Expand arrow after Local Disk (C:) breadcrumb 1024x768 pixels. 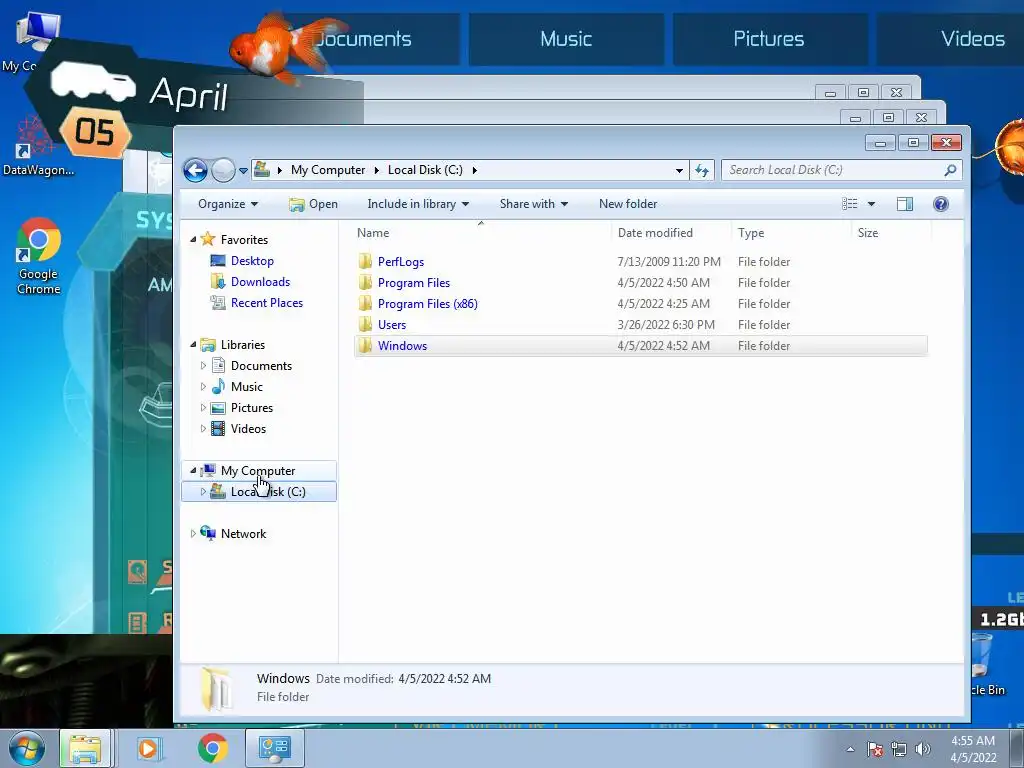click(x=475, y=170)
